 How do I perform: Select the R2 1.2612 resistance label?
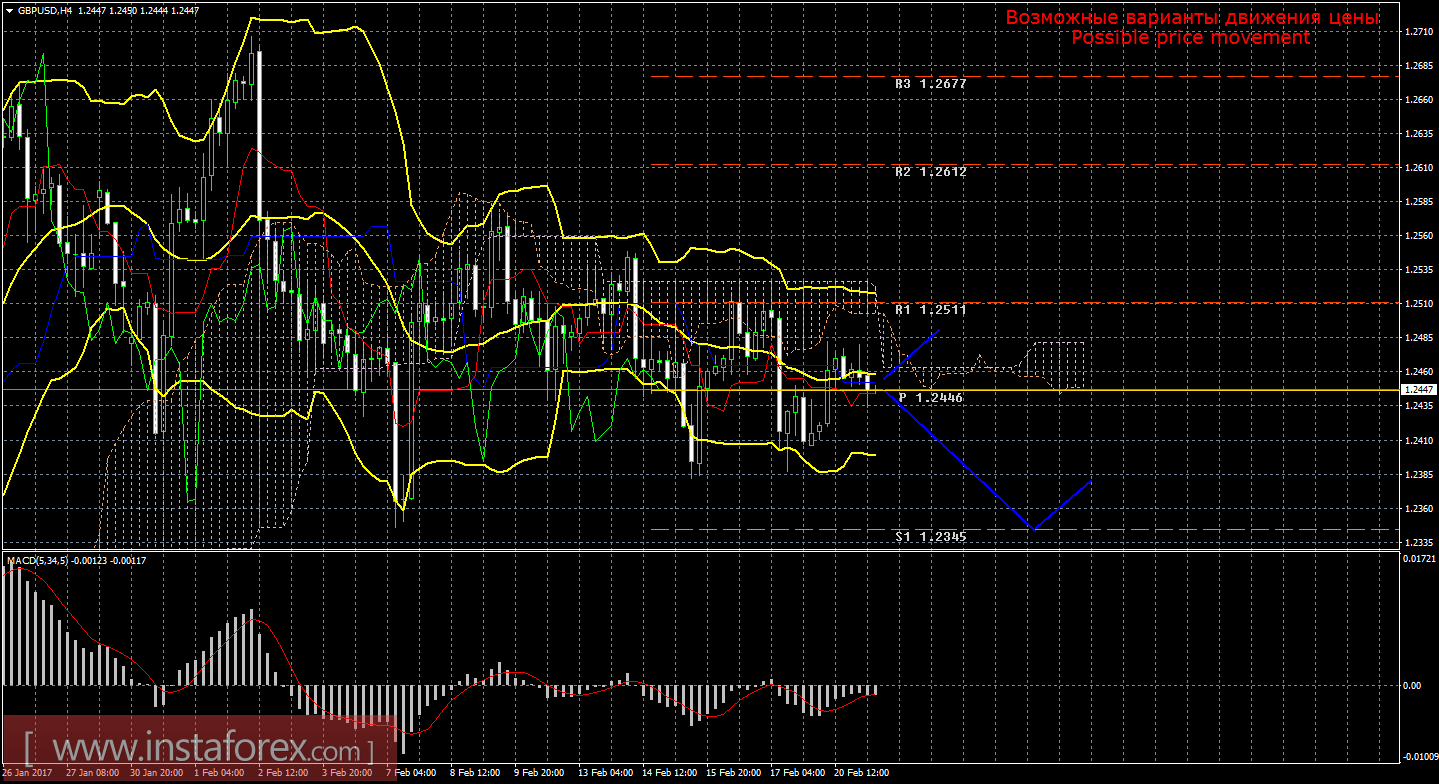coord(930,172)
